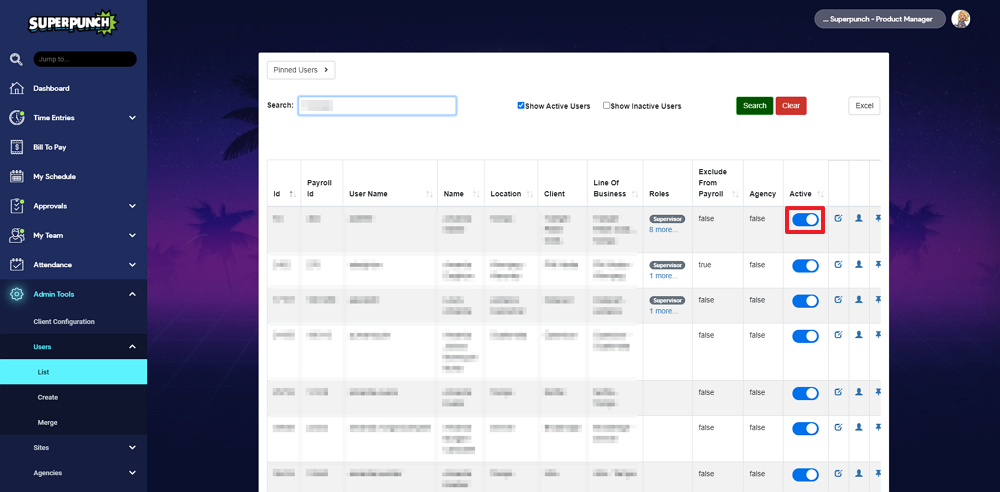Image resolution: width=1000 pixels, height=492 pixels.
Task: Click Supervisor badge in '8 more...' row
Action: (x=667, y=219)
